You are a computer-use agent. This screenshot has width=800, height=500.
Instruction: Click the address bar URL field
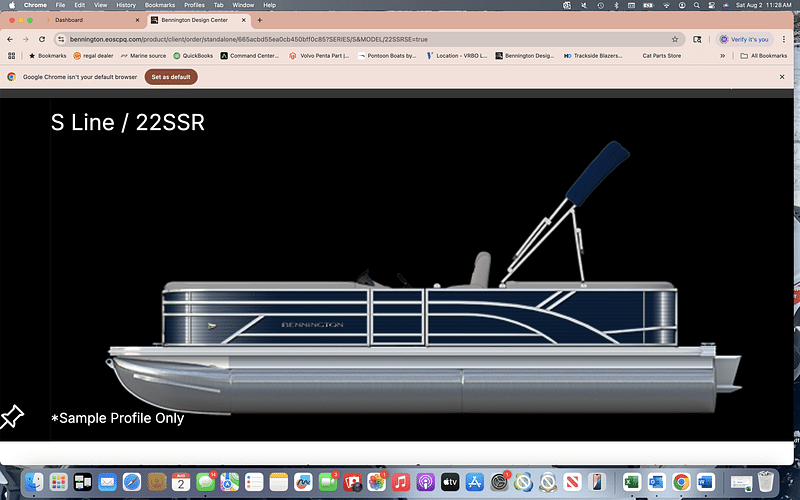[x=366, y=39]
